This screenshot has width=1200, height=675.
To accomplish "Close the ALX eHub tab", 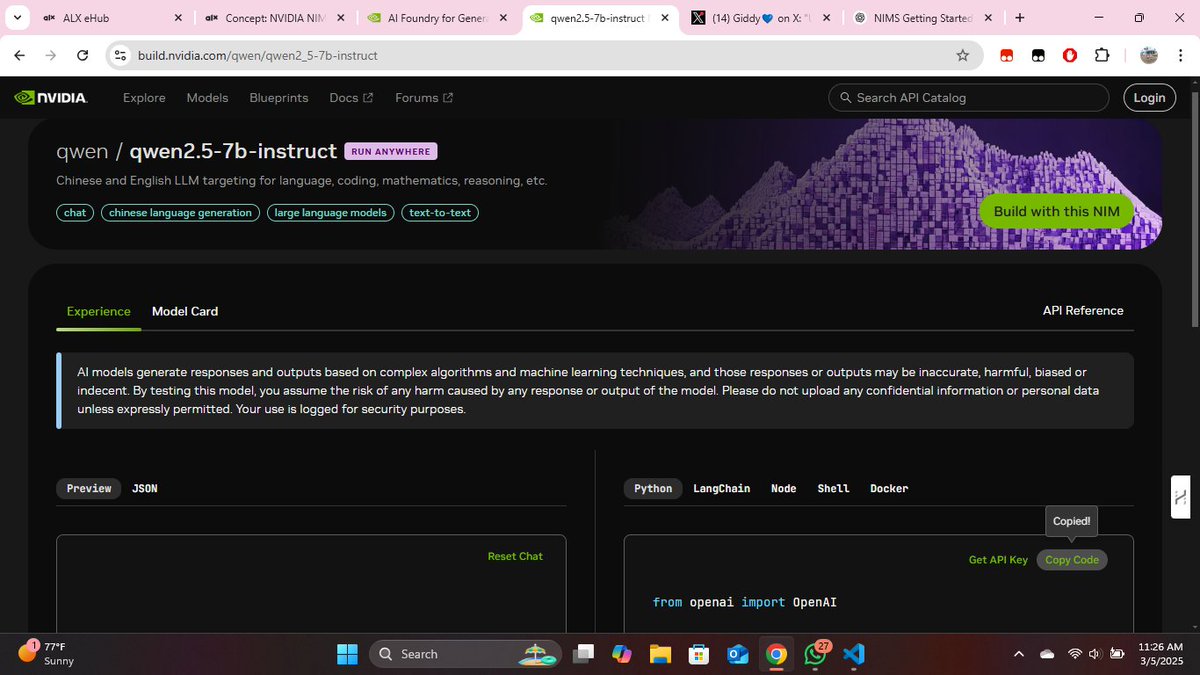I will (178, 18).
